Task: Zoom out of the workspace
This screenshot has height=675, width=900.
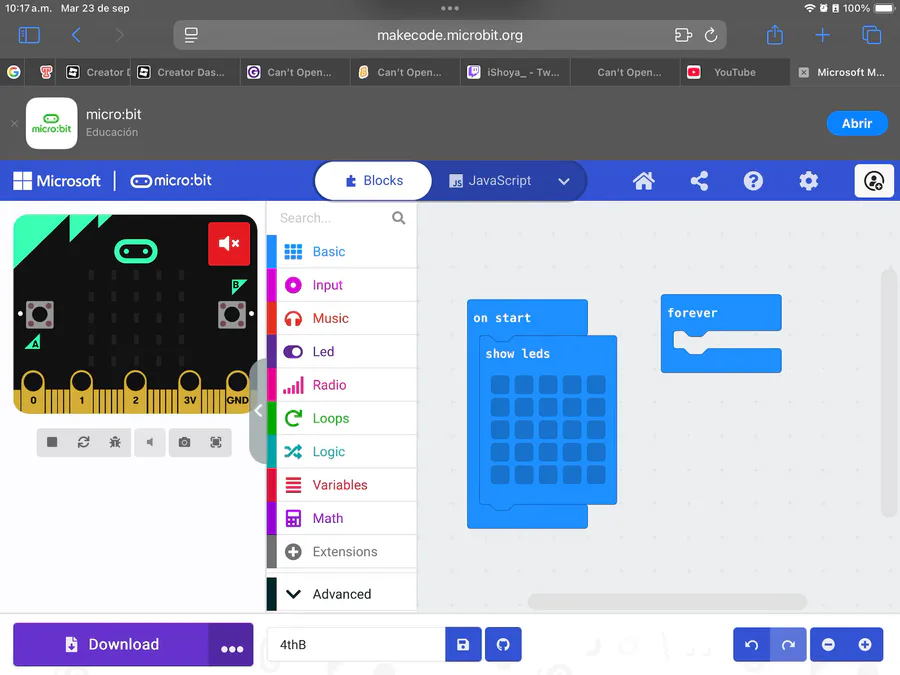Action: 828,645
